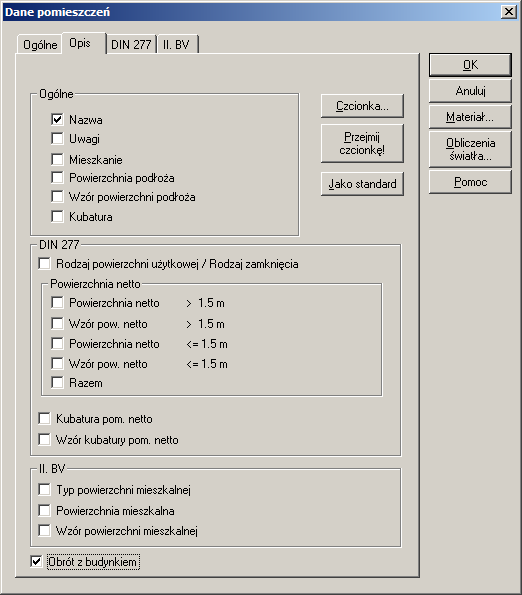This screenshot has height=595, width=522.
Task: Toggle Rodzaj powierzchni użytkowej checkbox
Action: pyautogui.click(x=44, y=264)
